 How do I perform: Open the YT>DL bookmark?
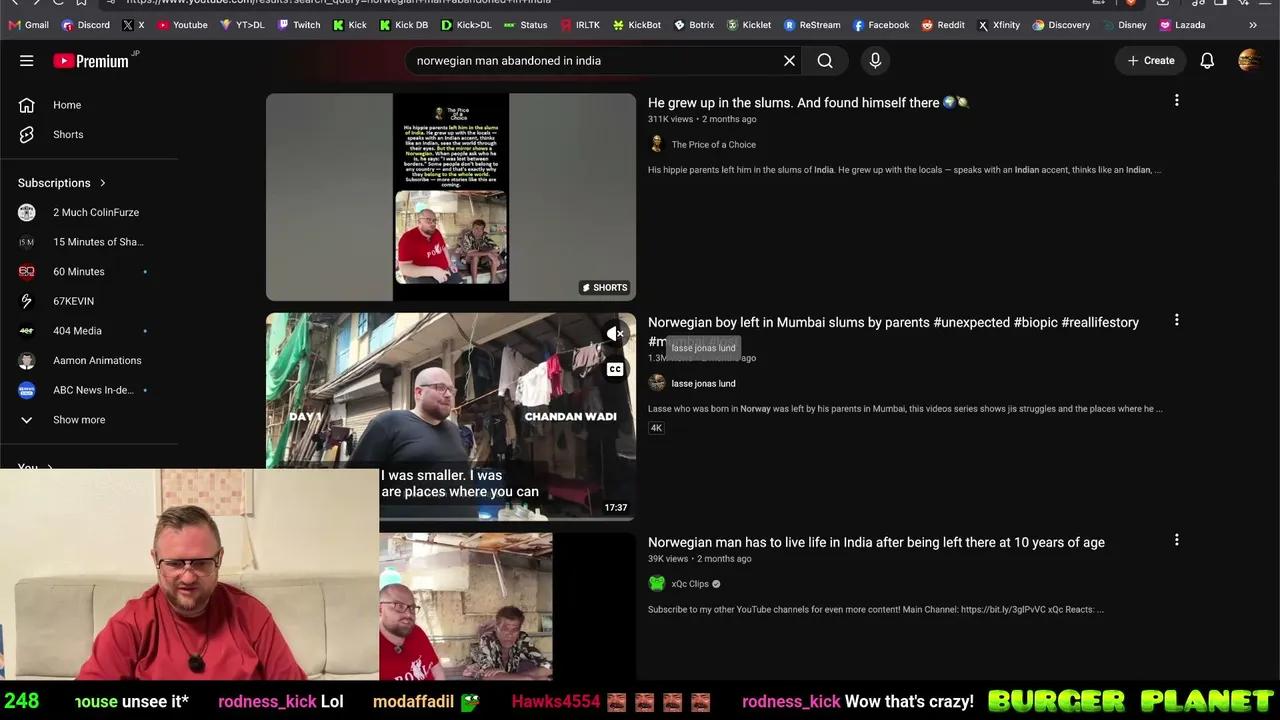(x=242, y=25)
